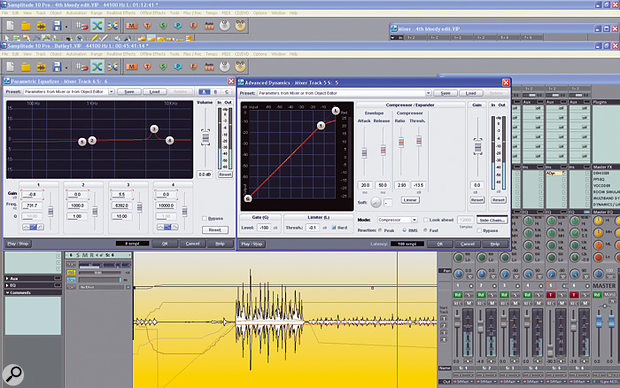Viewport: 620px width, 388px height.
Task: Enable Bypass checkbox in Parametric Equalizer
Action: pyautogui.click(x=204, y=218)
